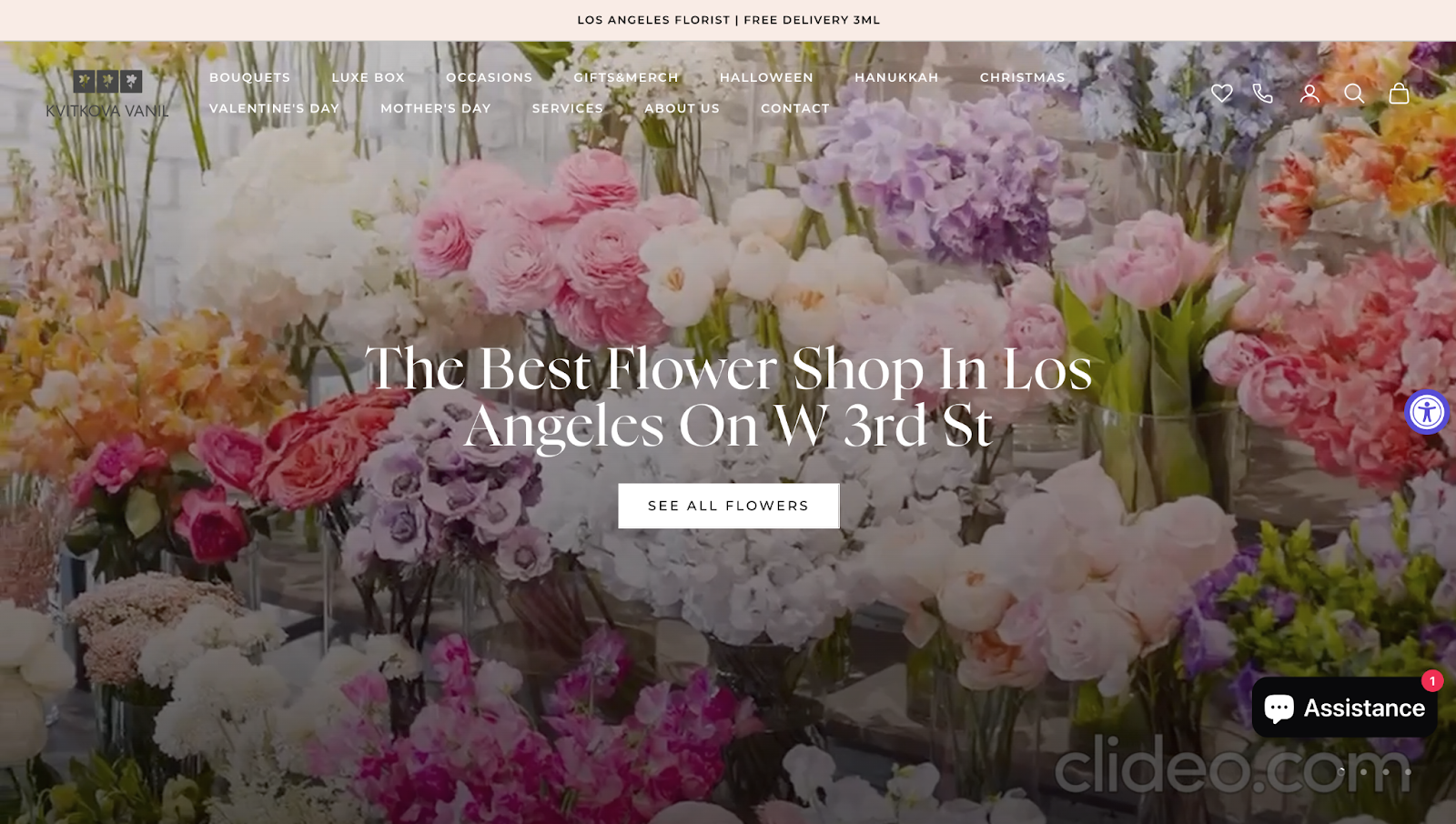Viewport: 1456px width, 824px height.
Task: Click the See All Flowers button
Action: click(729, 506)
